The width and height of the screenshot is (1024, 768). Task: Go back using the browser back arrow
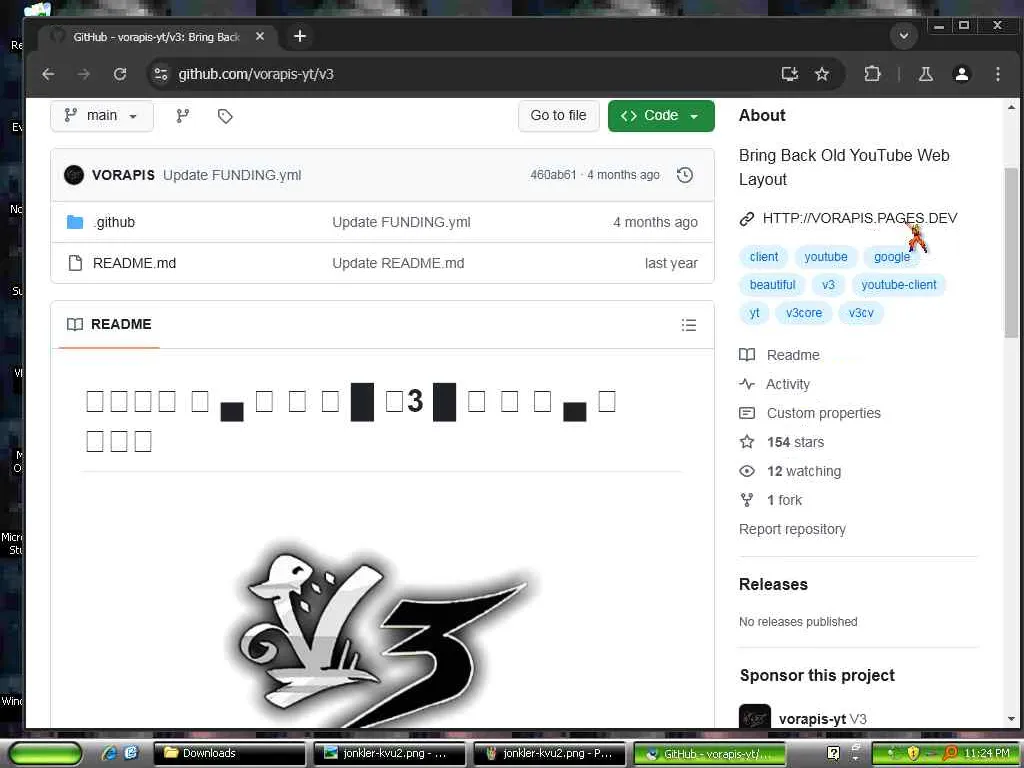(48, 74)
